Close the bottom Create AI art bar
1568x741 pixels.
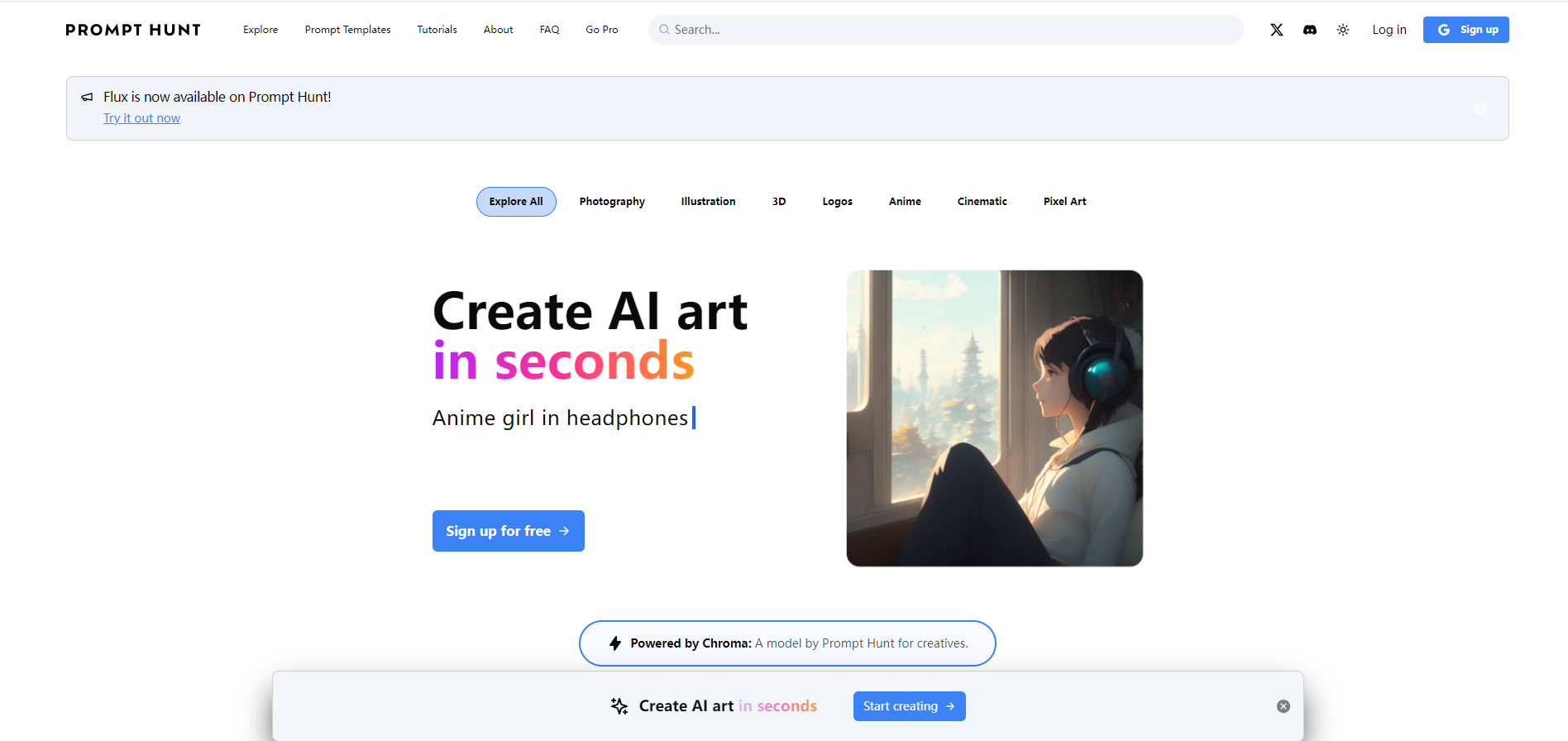[x=1284, y=706]
